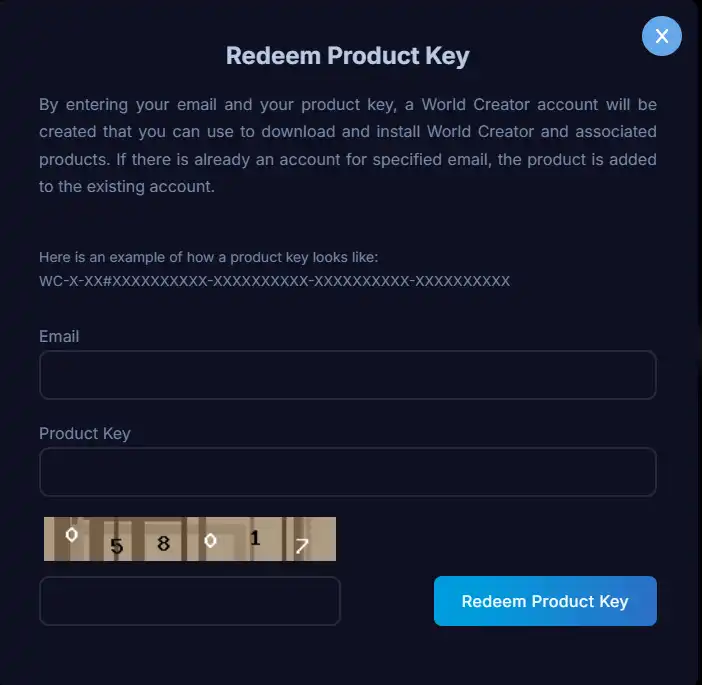Click the first white 0 in the captcha
This screenshot has width=702, height=685.
click(x=71, y=534)
